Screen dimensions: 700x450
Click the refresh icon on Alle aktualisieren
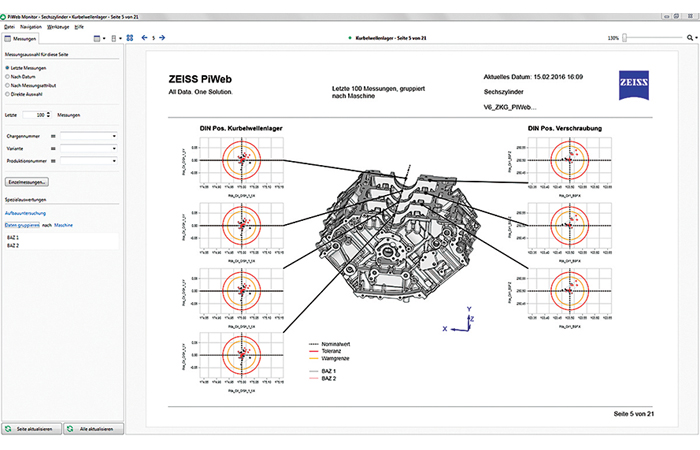tap(70, 429)
